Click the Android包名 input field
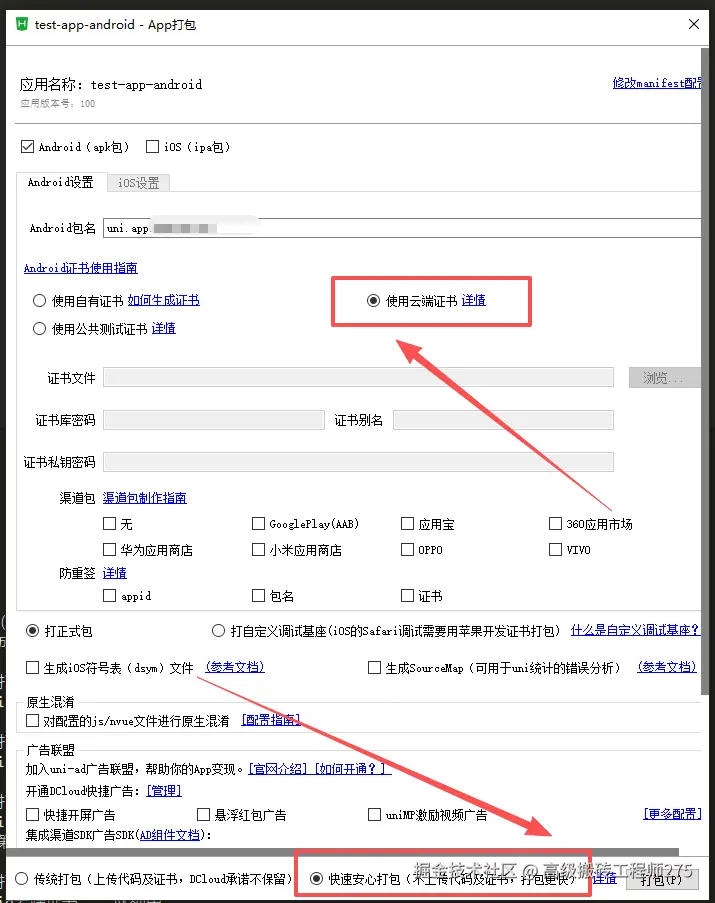715x903 pixels. [x=402, y=228]
